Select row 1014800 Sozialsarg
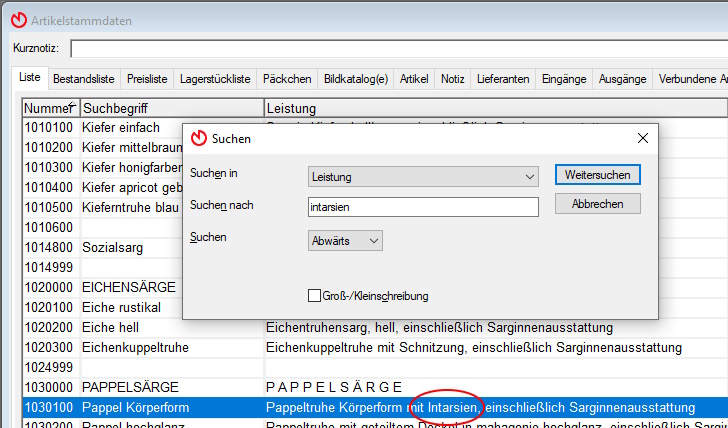The width and height of the screenshot is (728, 428). tap(102, 247)
